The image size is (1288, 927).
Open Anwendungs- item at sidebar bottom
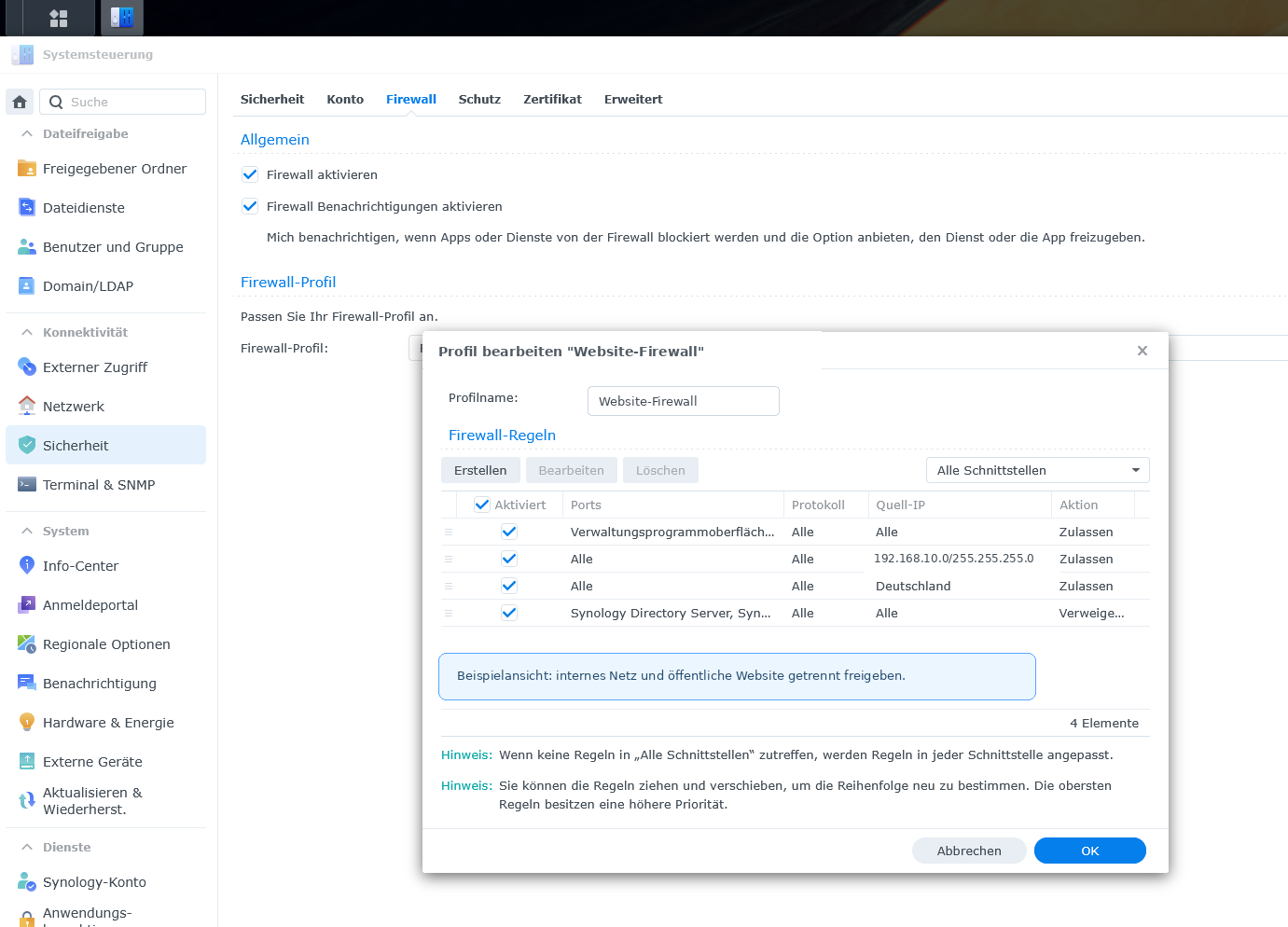[105, 916]
